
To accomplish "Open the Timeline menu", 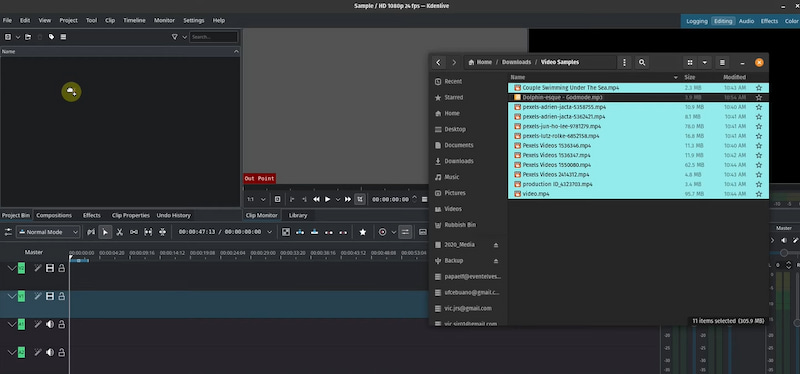I will (134, 20).
